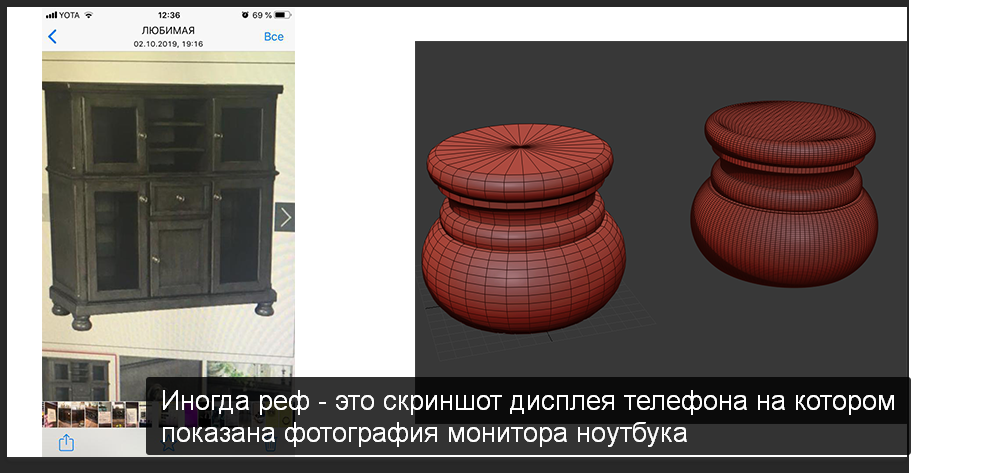989x473 pixels.
Task: Open the large black cabinet photo
Action: tap(163, 205)
